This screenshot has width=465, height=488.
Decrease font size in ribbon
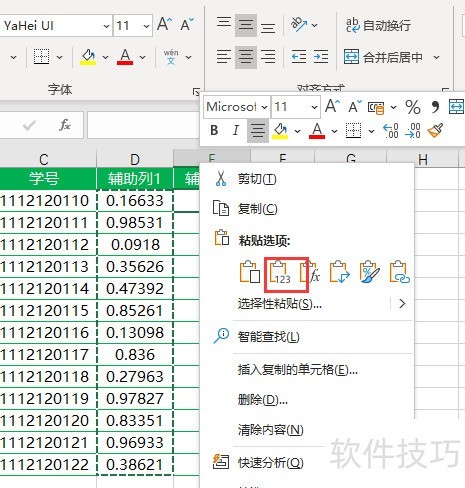tap(187, 24)
